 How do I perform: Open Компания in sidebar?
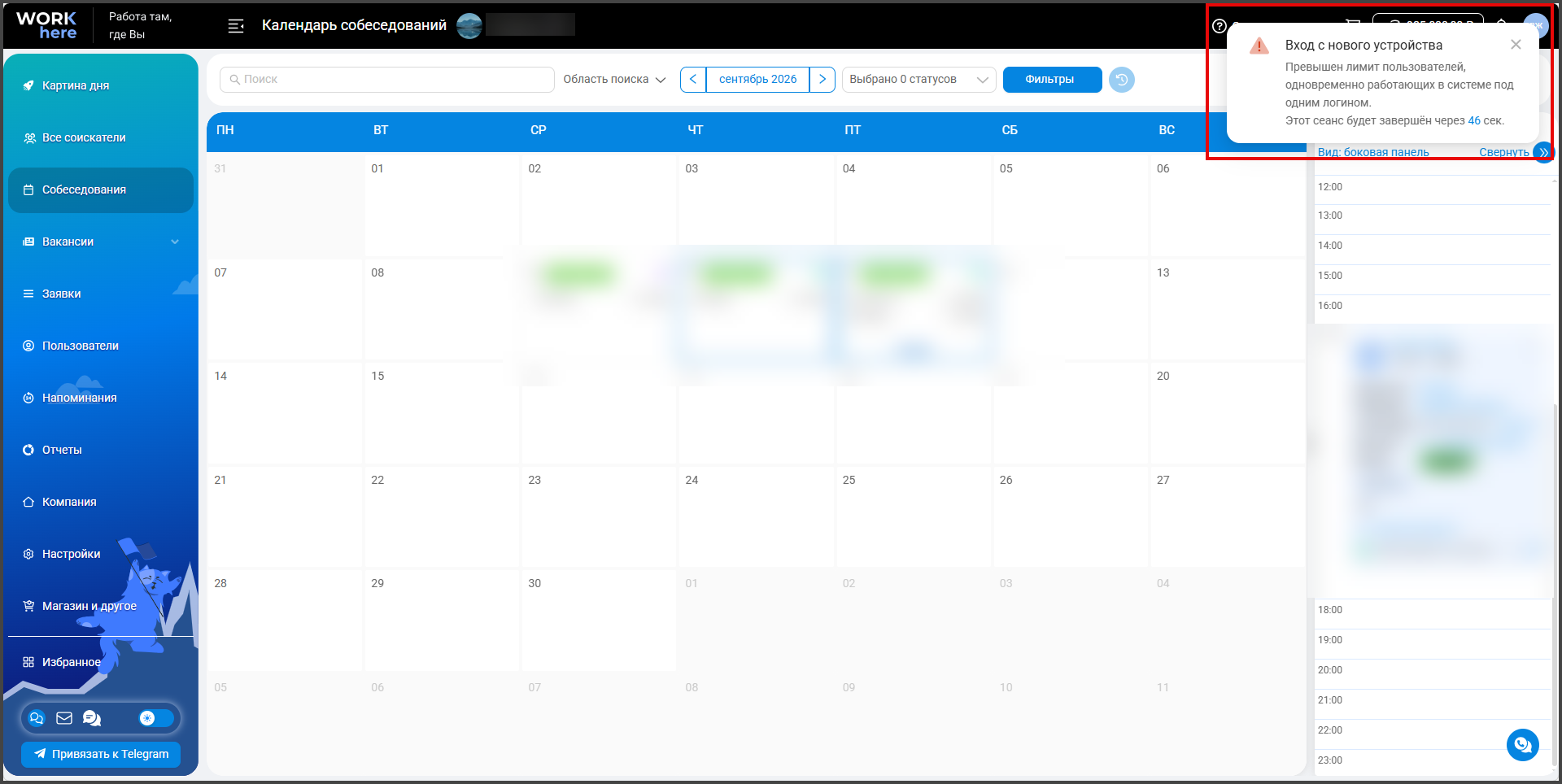pyautogui.click(x=101, y=502)
